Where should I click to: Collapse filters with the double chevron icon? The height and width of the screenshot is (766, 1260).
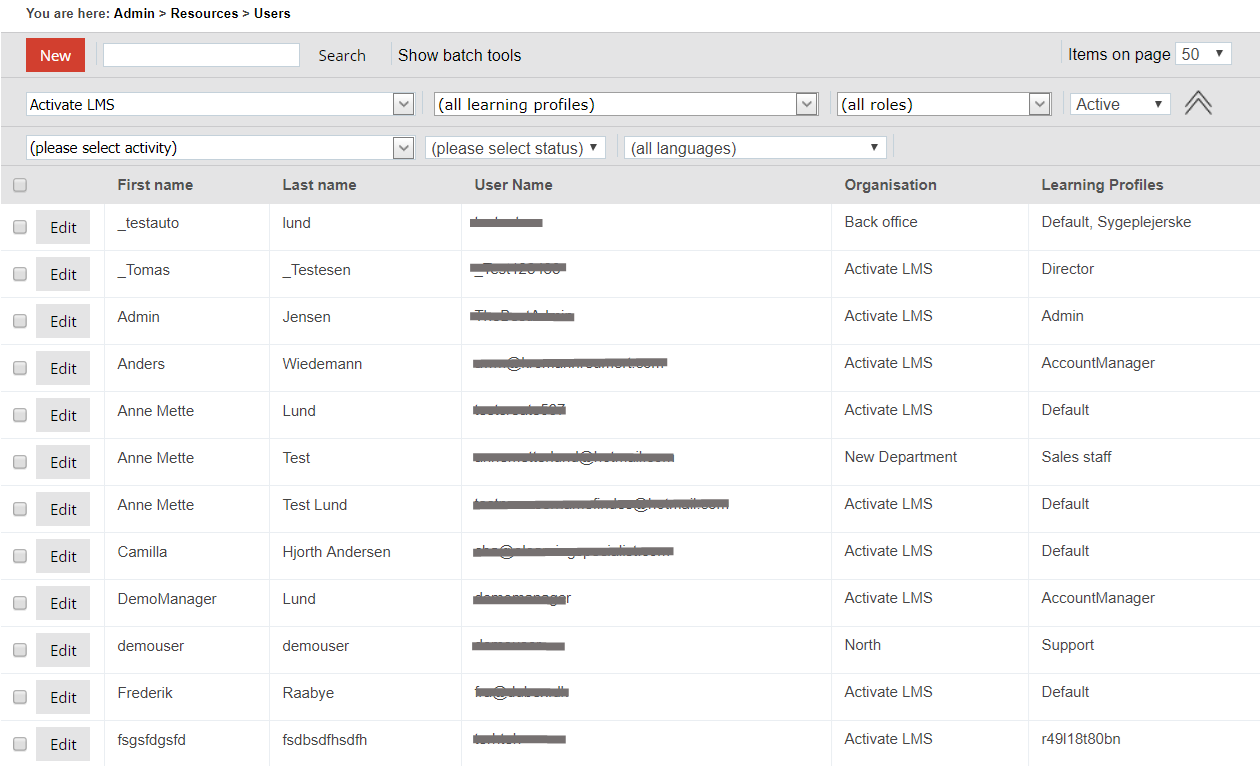click(1197, 104)
